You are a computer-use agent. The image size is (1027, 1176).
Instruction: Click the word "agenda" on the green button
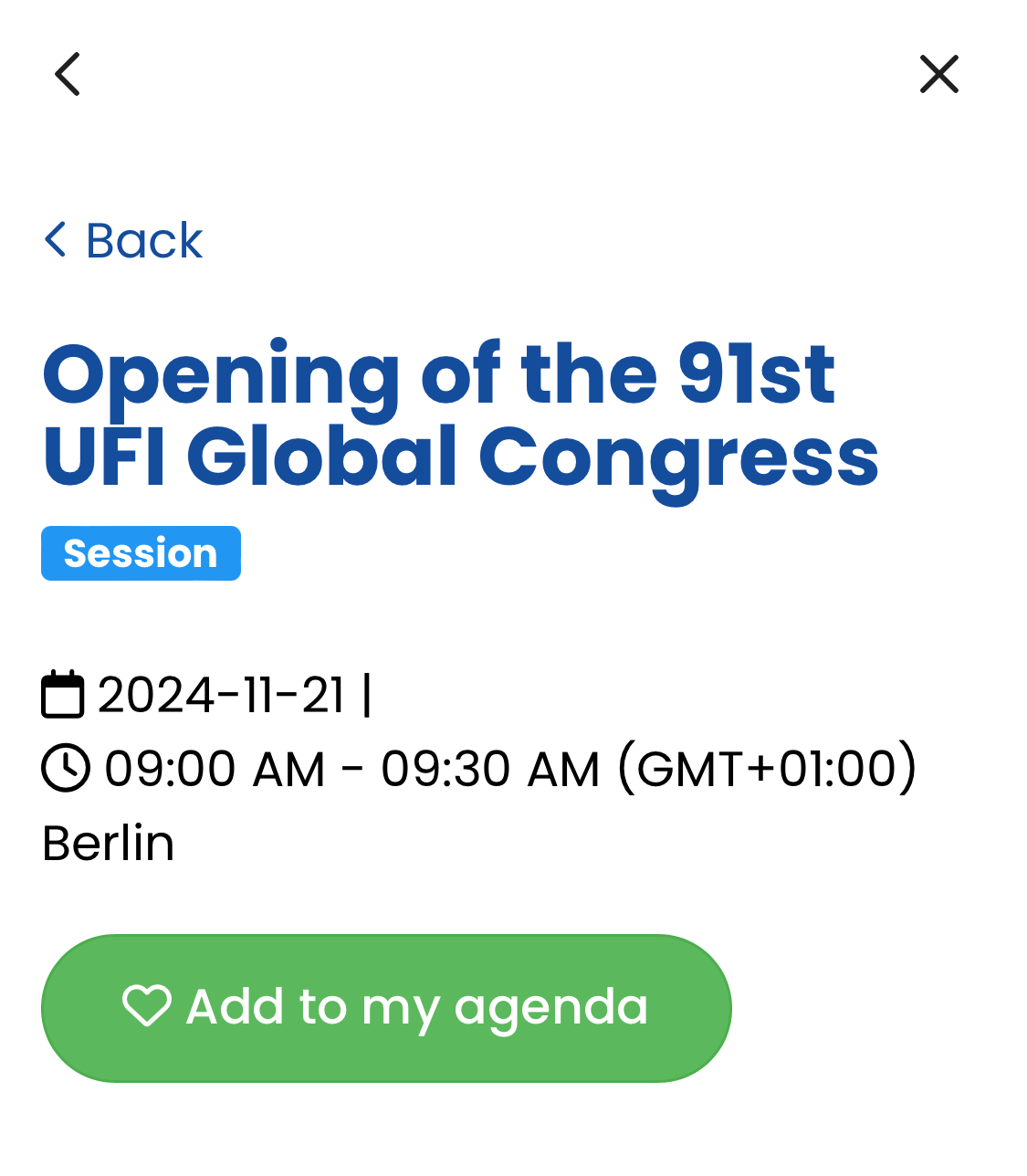[x=551, y=1008]
